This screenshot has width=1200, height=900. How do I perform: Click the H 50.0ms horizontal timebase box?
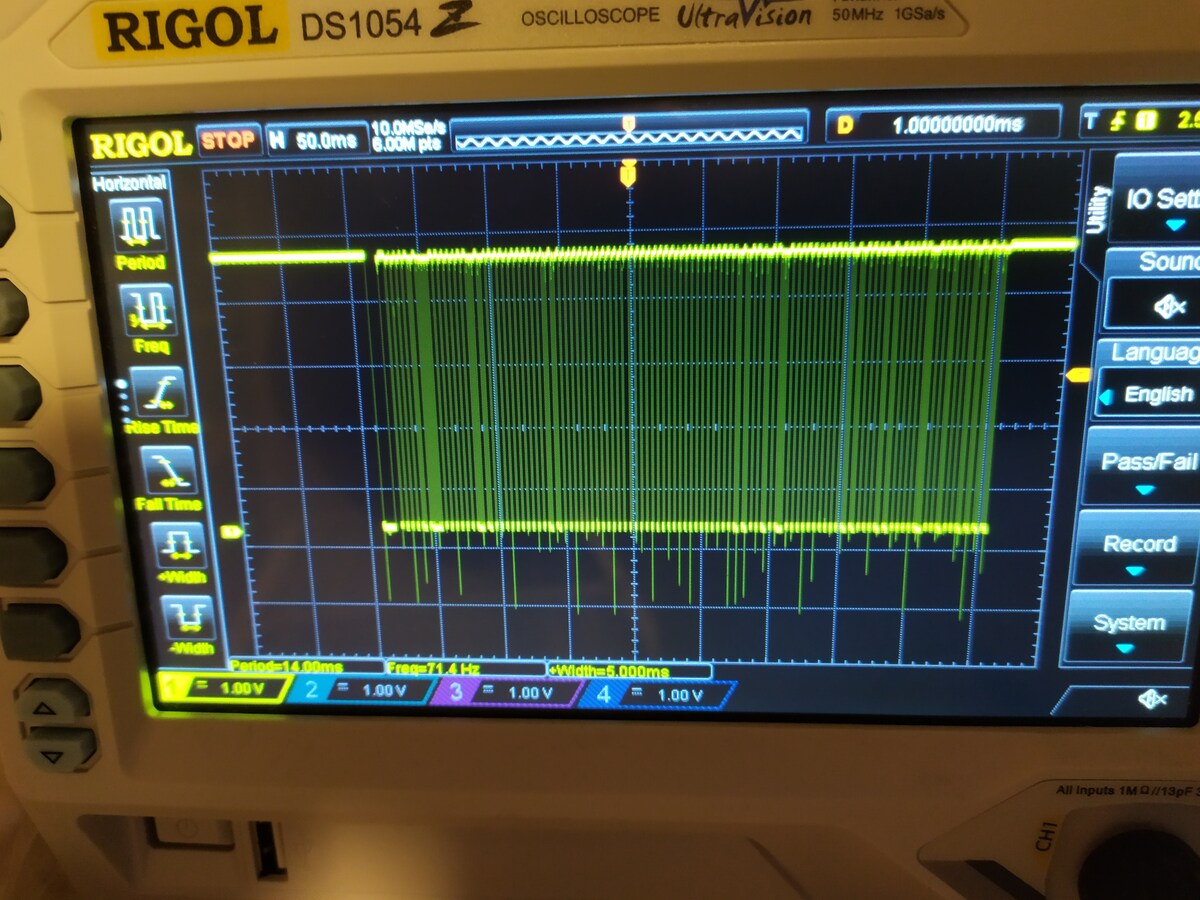point(315,140)
